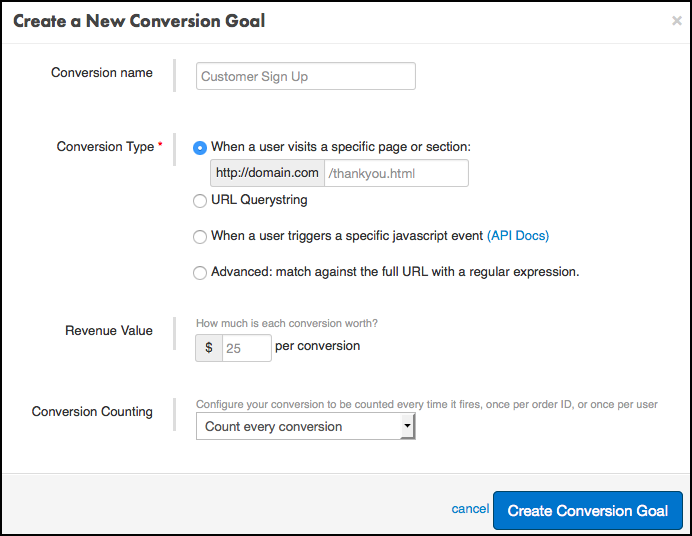Click the revenue value amount field
This screenshot has width=692, height=536.
[x=247, y=348]
